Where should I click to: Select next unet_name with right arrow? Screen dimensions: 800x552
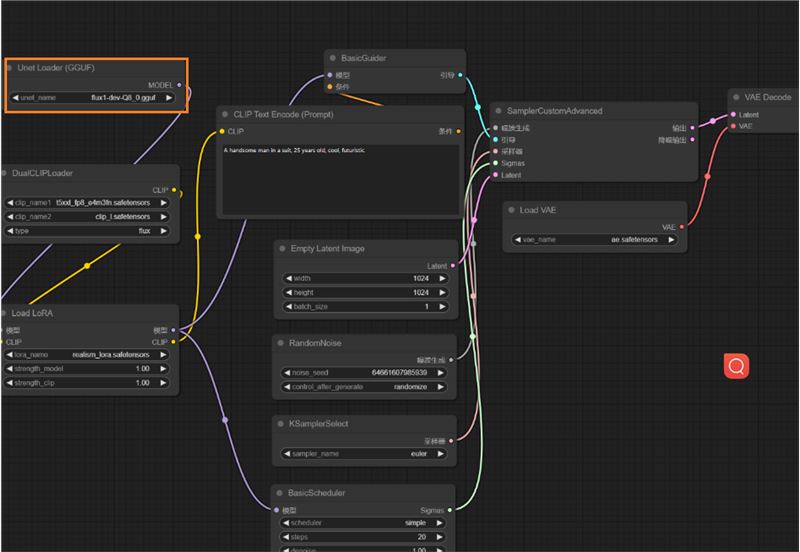click(x=169, y=97)
